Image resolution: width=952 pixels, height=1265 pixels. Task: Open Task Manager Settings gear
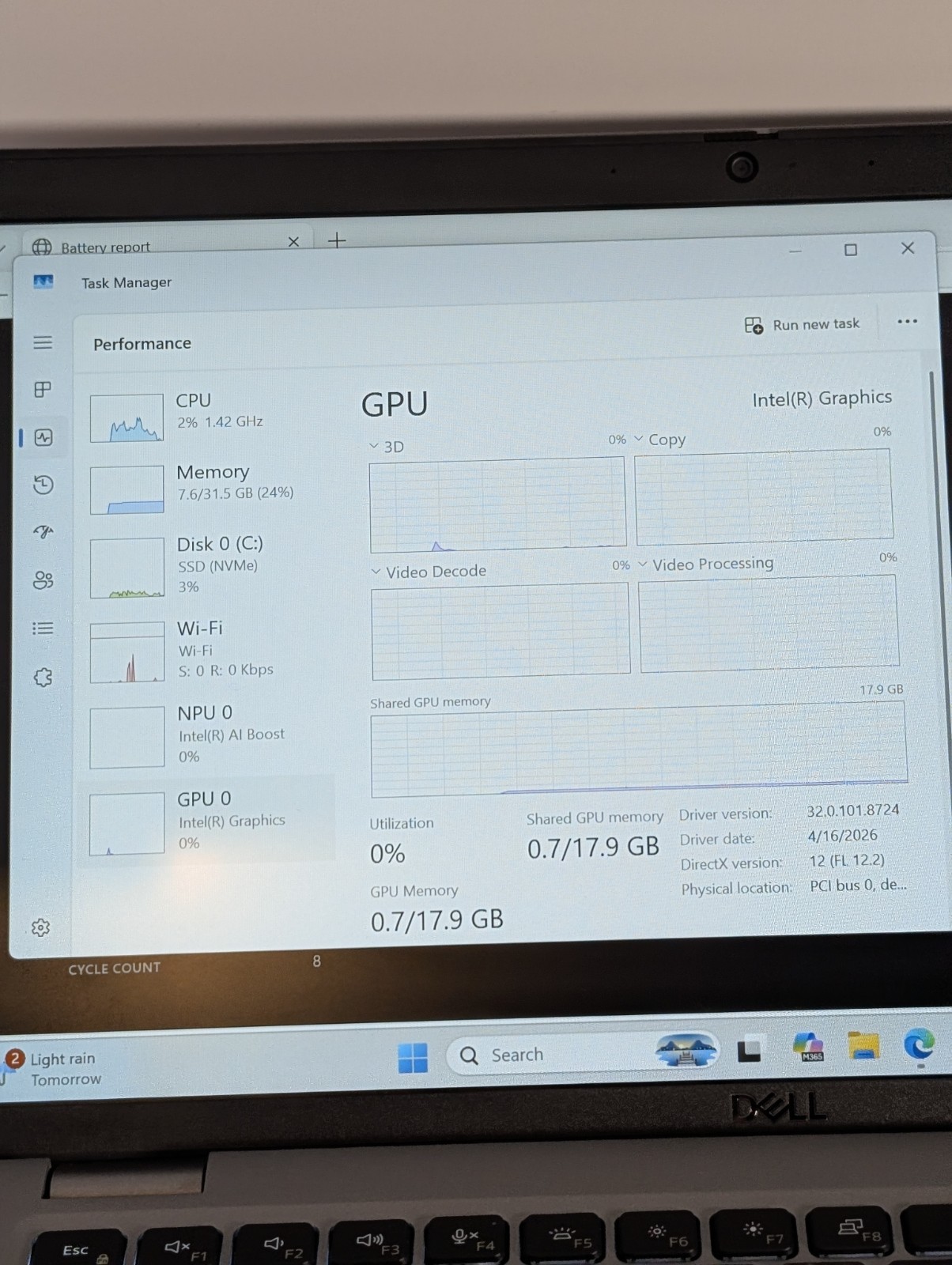[x=41, y=927]
